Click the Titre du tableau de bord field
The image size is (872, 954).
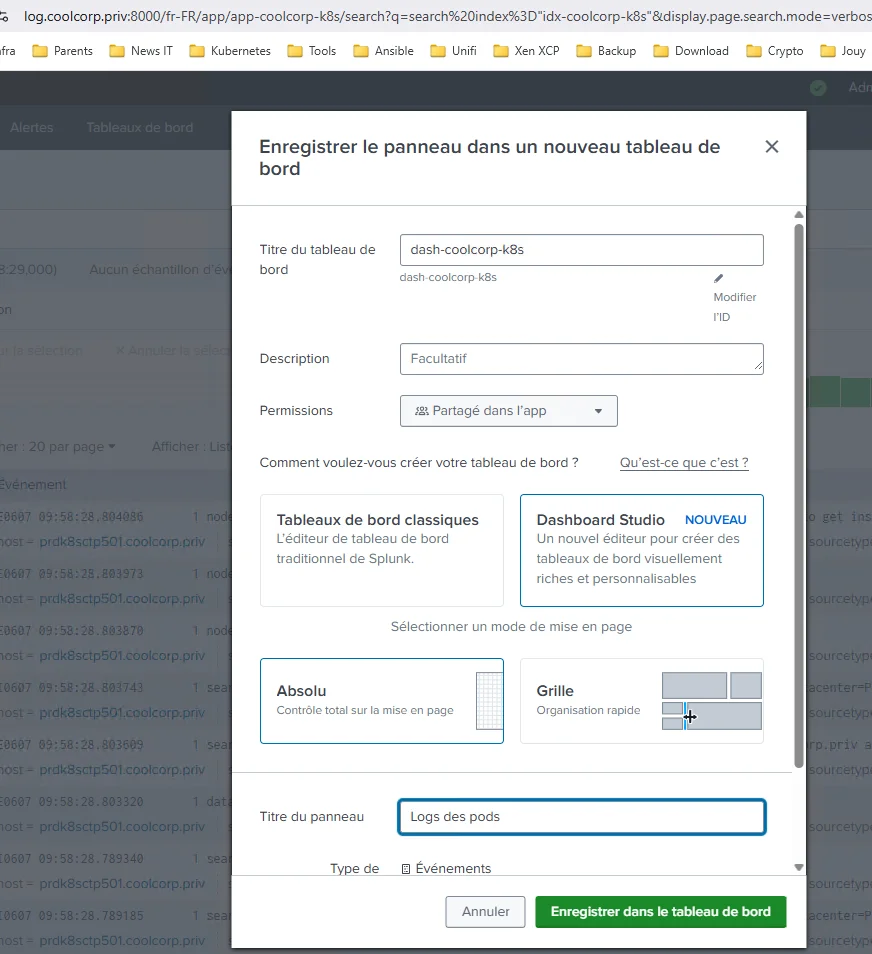pyautogui.click(x=582, y=249)
